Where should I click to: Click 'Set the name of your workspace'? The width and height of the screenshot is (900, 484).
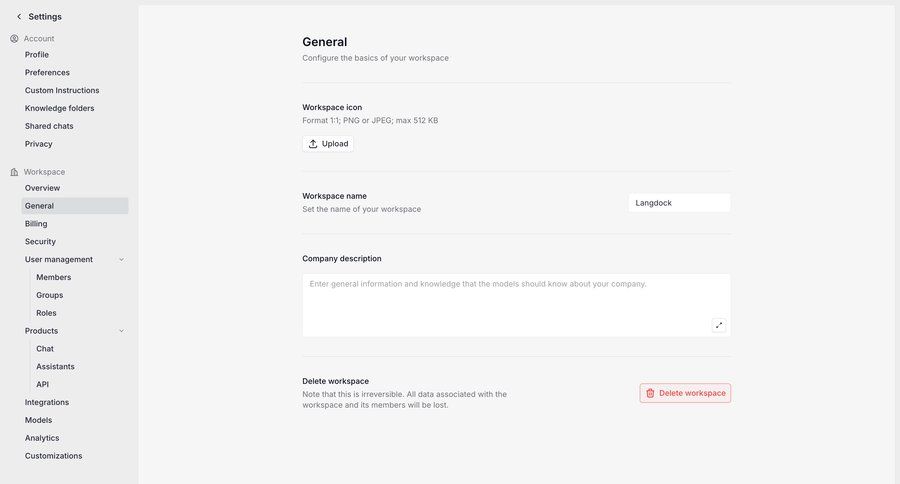tap(362, 209)
